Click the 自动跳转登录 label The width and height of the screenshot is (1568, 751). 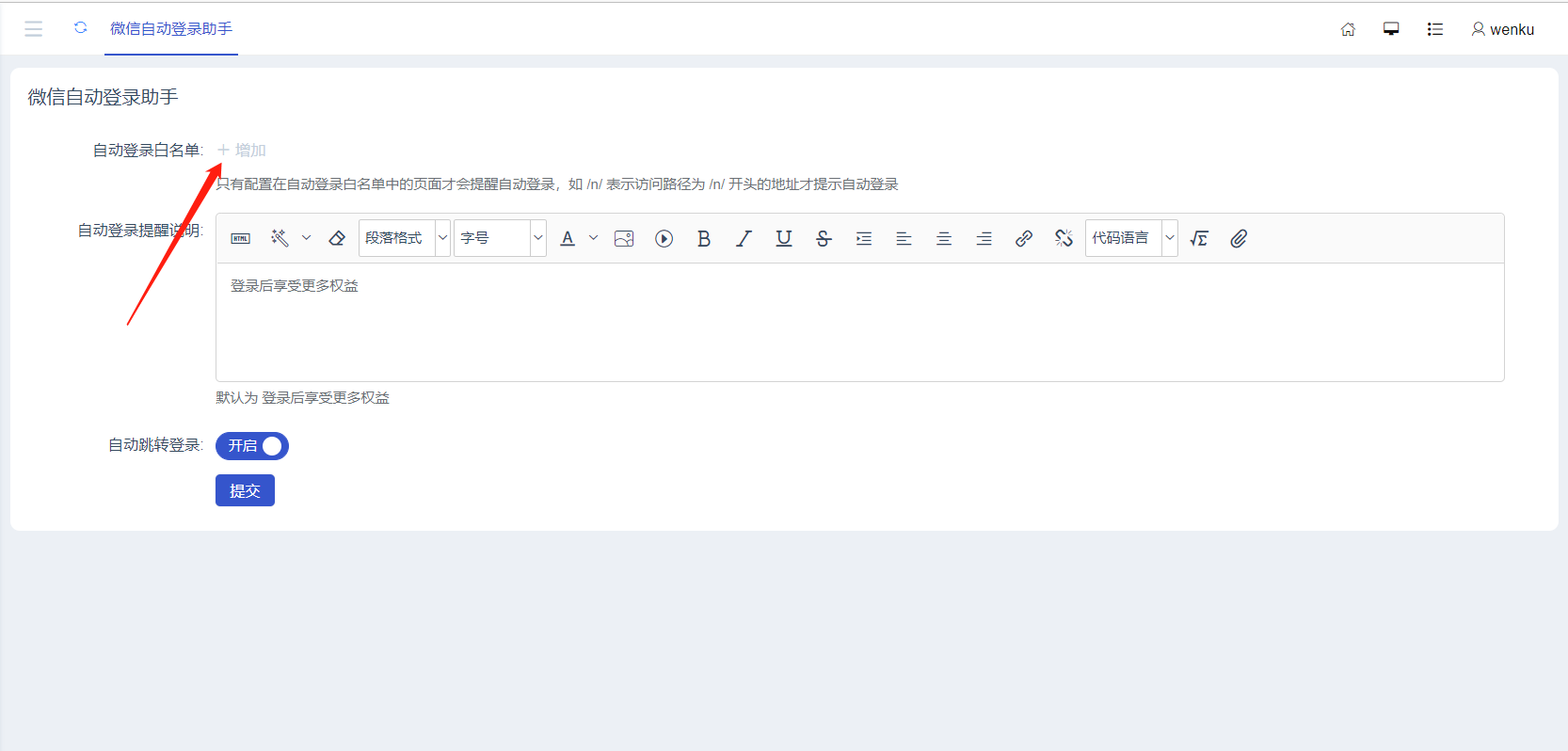click(x=155, y=445)
